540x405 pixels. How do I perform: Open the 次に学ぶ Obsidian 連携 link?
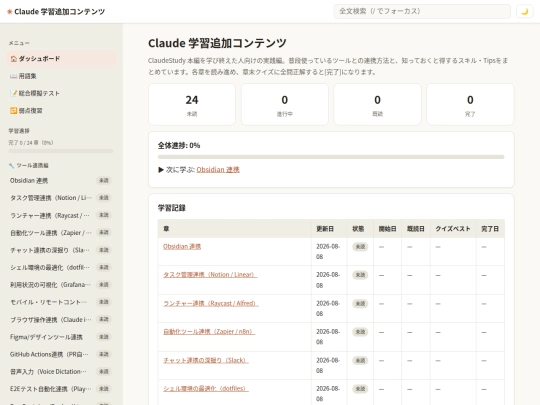(x=218, y=169)
